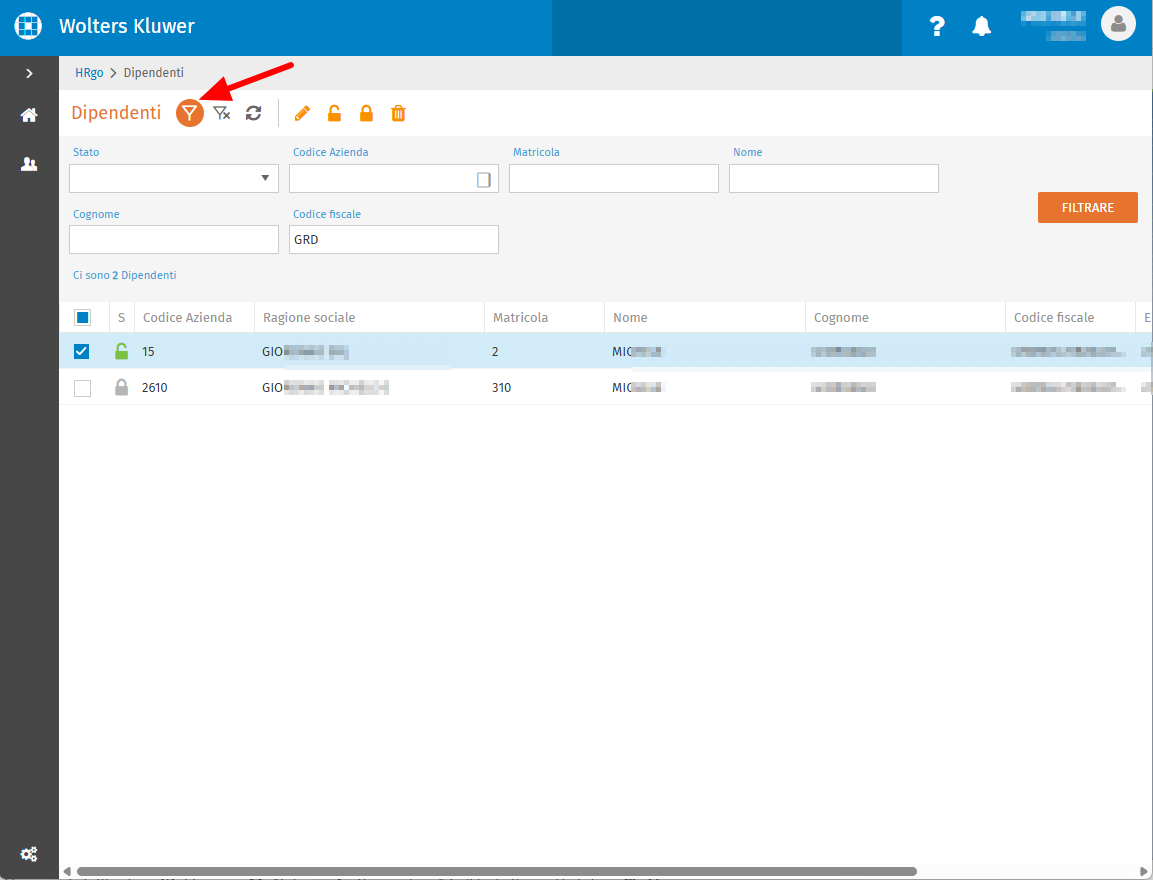Expand the left sidebar with the chevron
This screenshot has width=1153, height=880.
click(x=29, y=73)
